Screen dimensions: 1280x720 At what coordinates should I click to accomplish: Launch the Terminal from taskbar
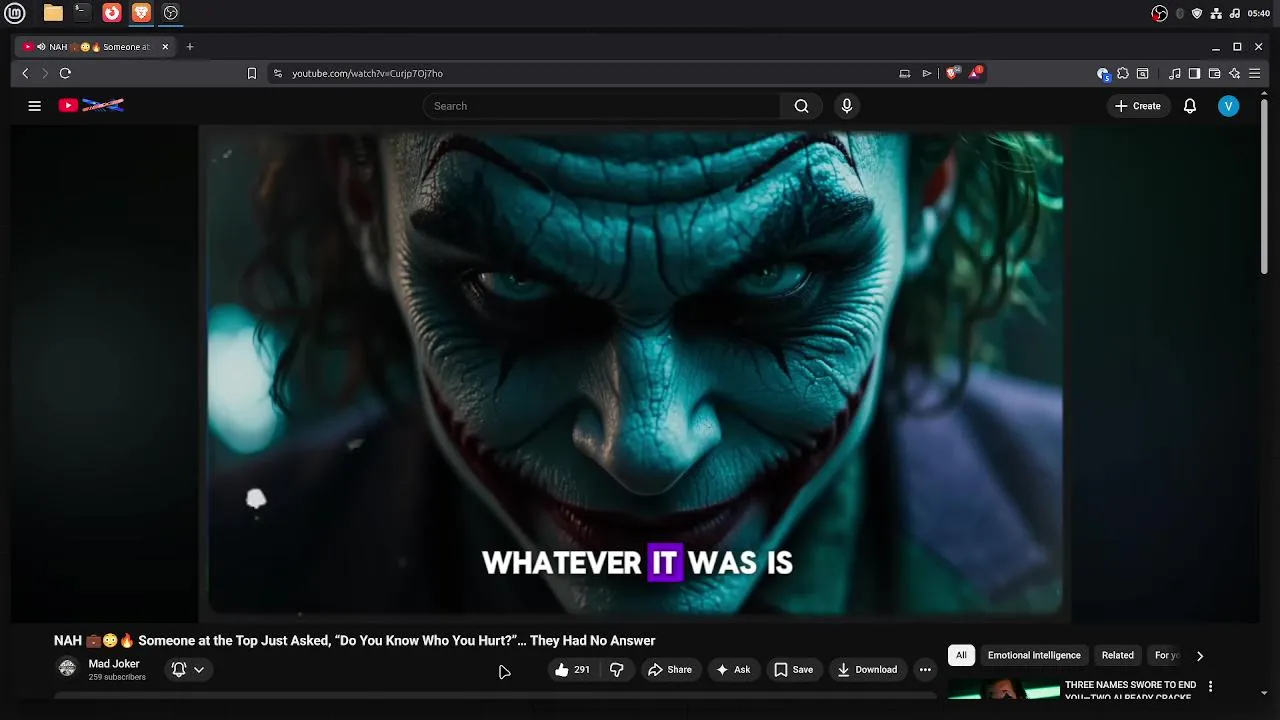[82, 13]
